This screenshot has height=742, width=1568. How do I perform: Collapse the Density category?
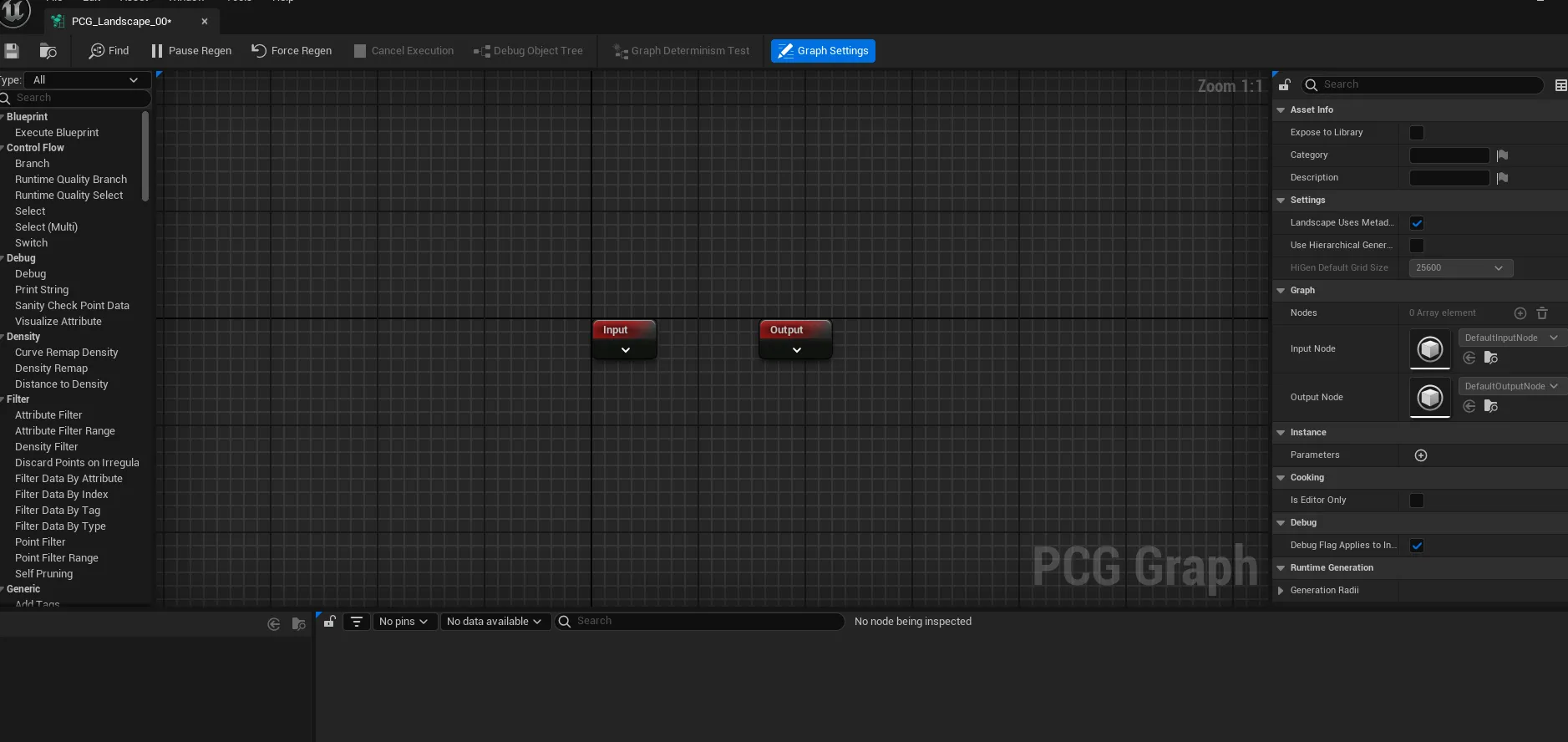pyautogui.click(x=3, y=337)
